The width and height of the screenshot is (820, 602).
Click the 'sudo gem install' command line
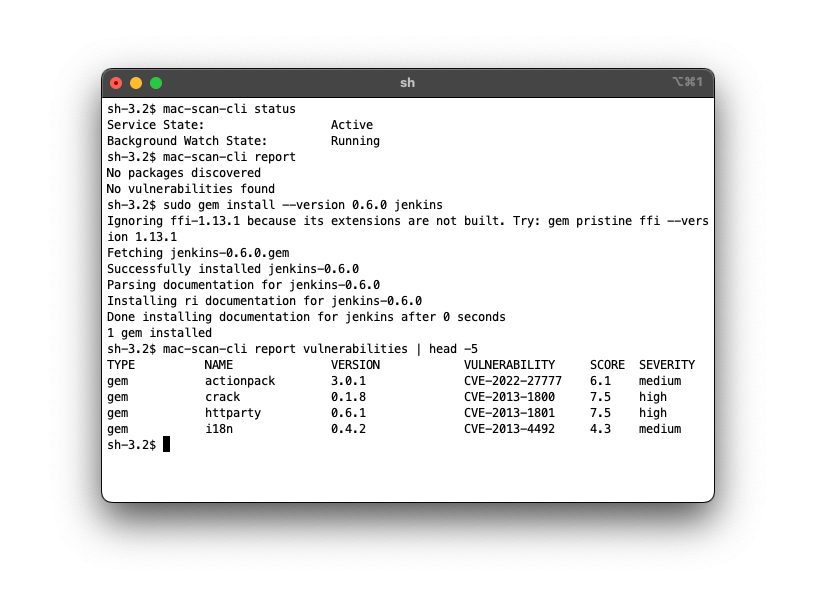[x=275, y=205]
